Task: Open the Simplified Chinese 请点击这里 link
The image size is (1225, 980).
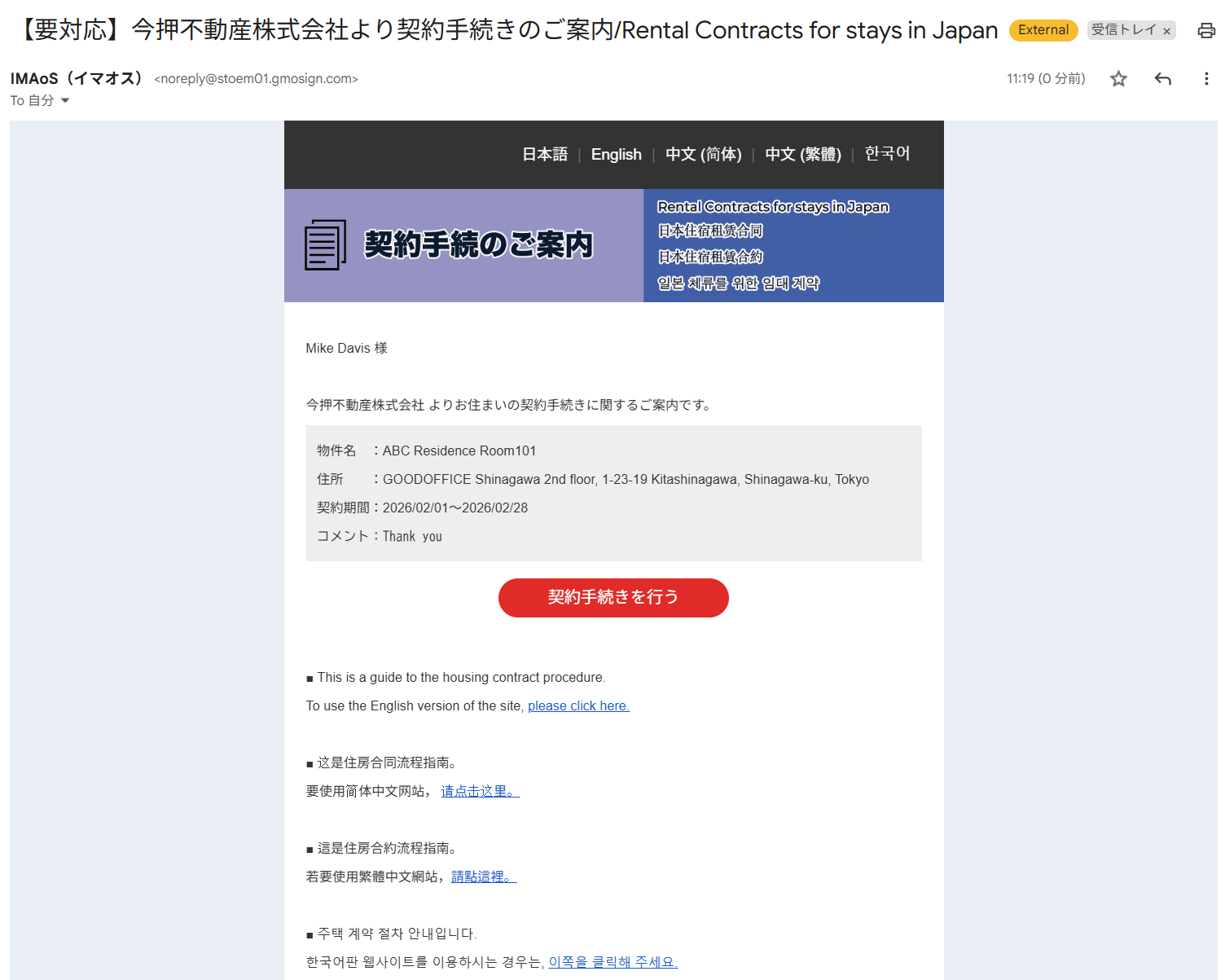Action: 480,791
